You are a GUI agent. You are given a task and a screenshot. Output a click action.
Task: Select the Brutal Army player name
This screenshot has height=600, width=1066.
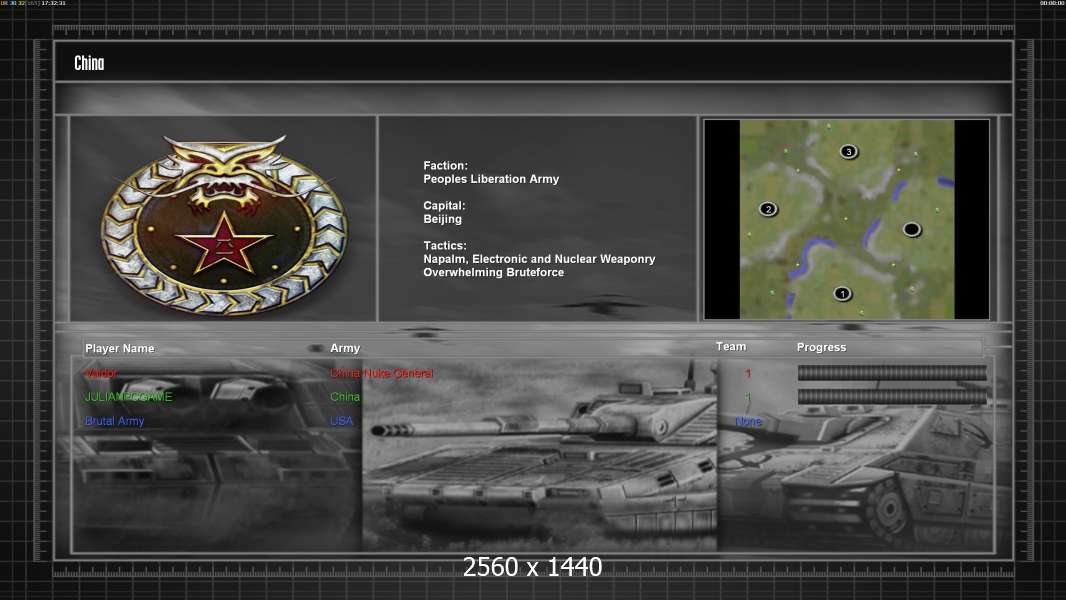click(114, 421)
